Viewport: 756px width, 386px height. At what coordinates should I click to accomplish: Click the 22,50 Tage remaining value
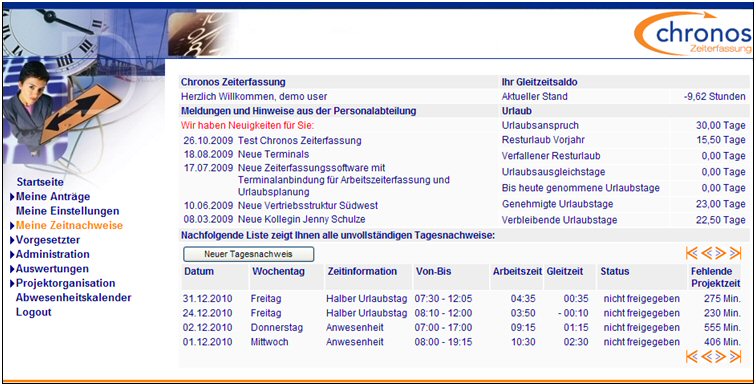click(721, 220)
